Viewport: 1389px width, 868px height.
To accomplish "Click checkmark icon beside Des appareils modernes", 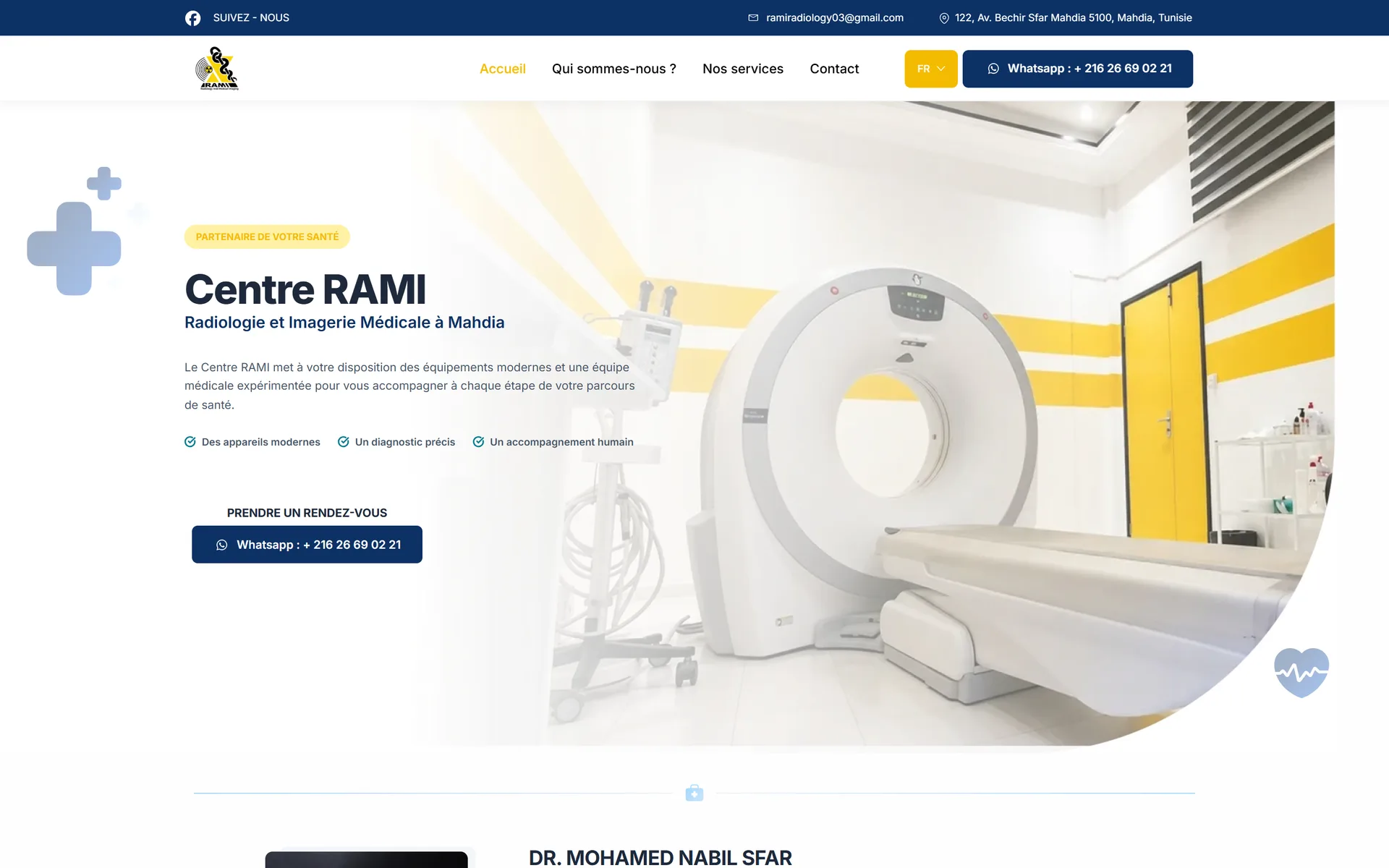I will [x=190, y=442].
